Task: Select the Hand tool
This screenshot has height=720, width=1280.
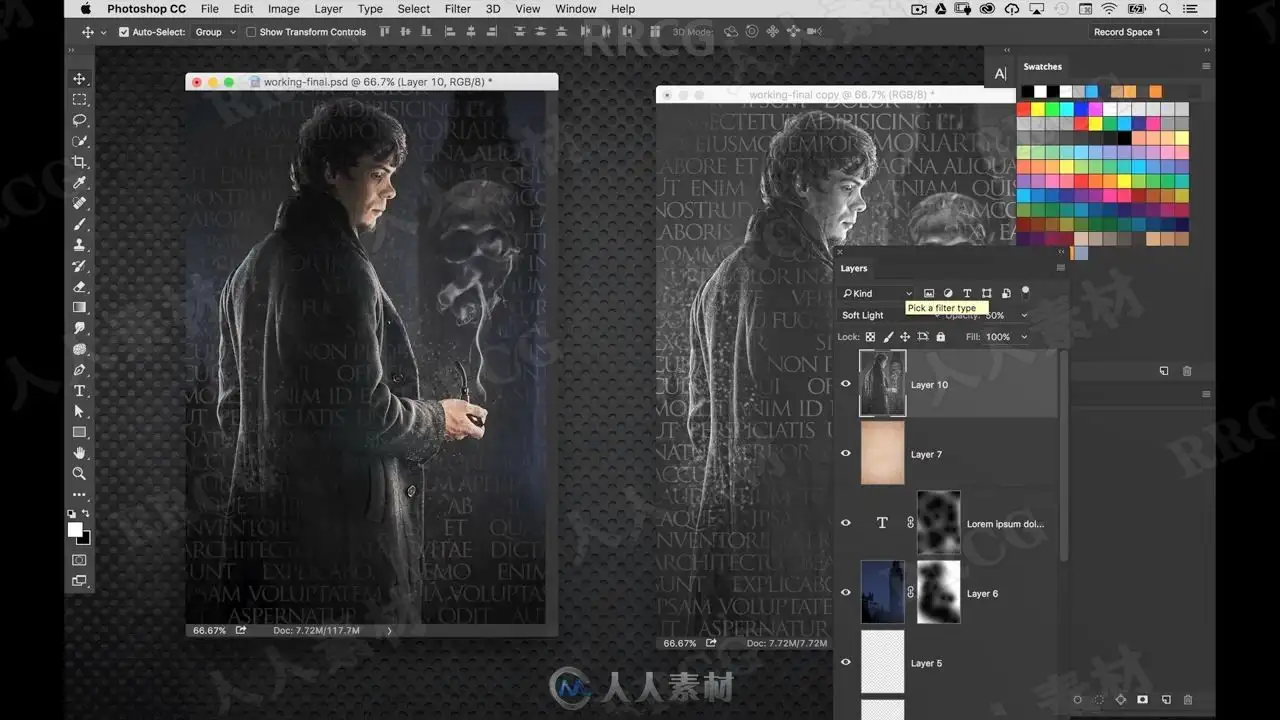Action: [80, 453]
